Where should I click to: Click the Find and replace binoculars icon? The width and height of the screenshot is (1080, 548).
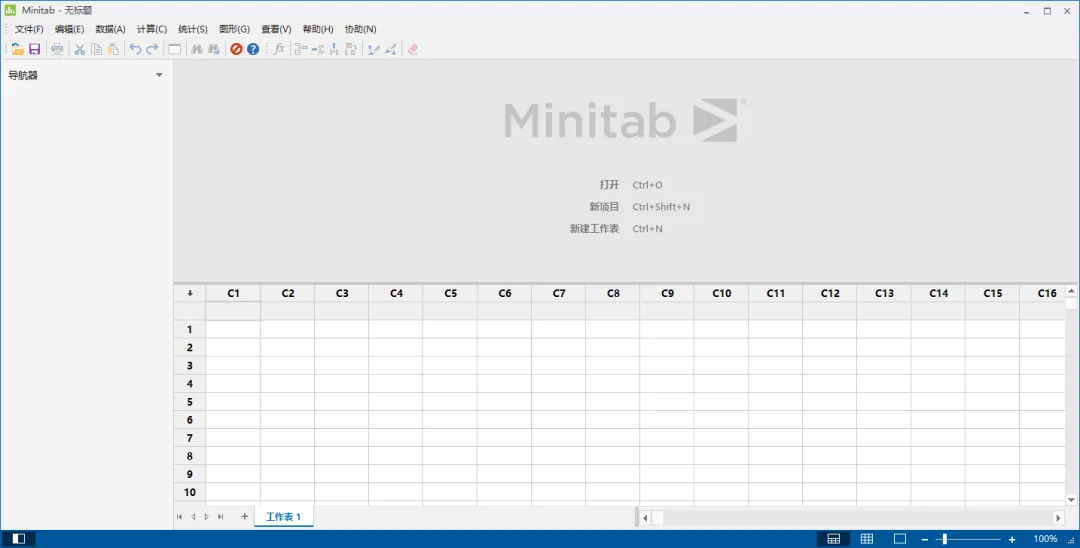click(x=214, y=49)
